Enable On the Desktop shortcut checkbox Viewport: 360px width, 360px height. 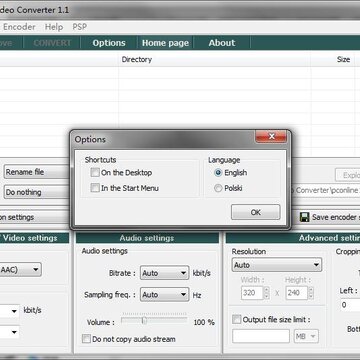click(x=95, y=173)
